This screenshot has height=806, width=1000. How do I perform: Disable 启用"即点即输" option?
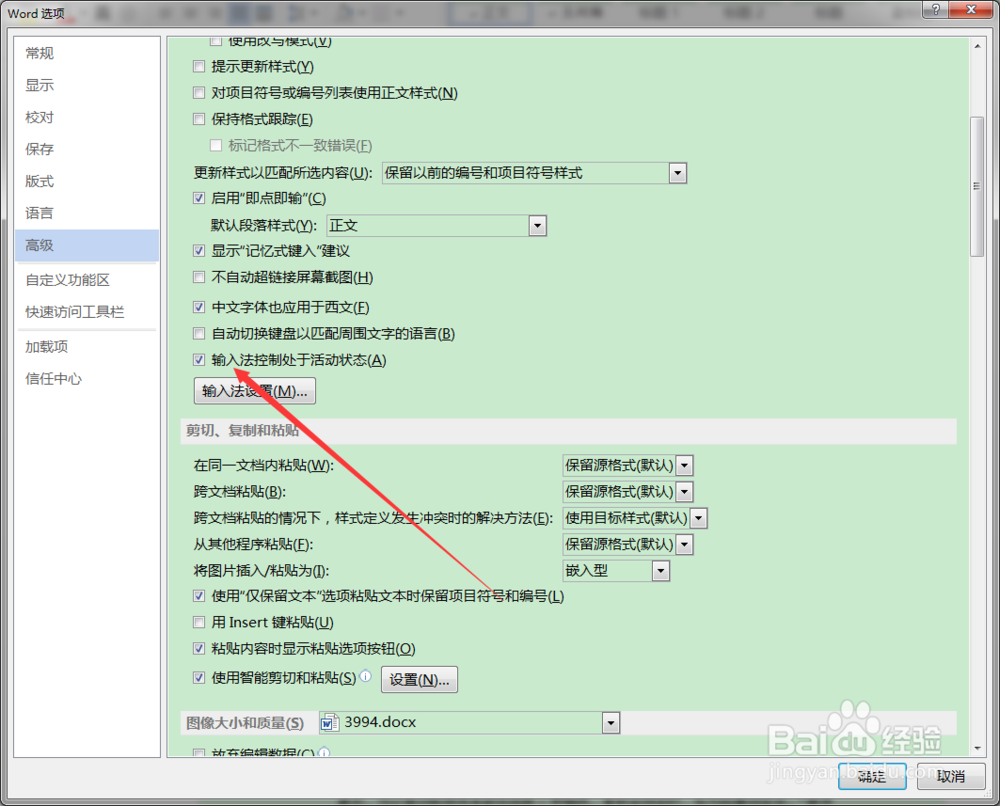(x=198, y=198)
